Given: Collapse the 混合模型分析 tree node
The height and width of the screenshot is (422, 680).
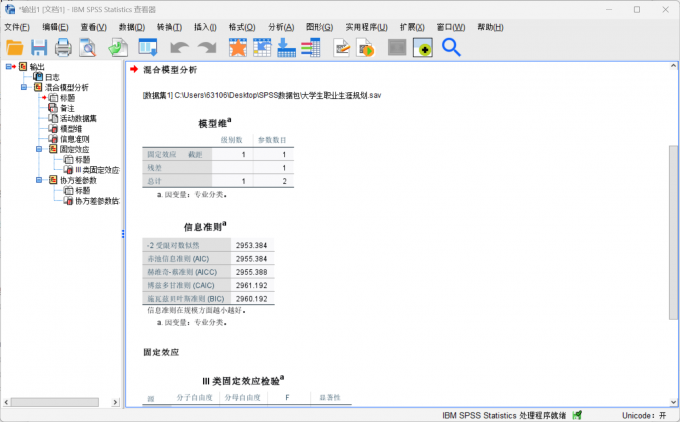Looking at the screenshot, I should 24,87.
